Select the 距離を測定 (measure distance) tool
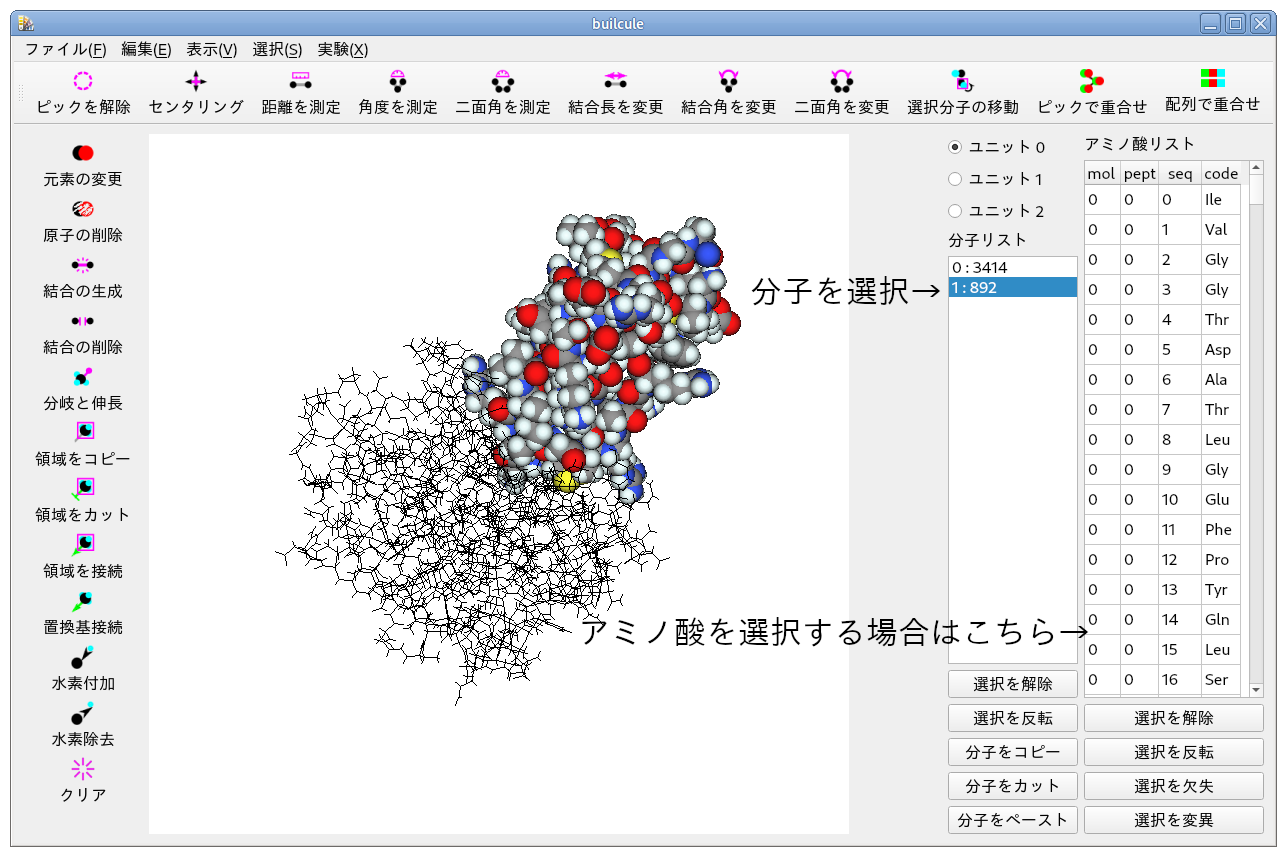1287x857 pixels. [300, 92]
